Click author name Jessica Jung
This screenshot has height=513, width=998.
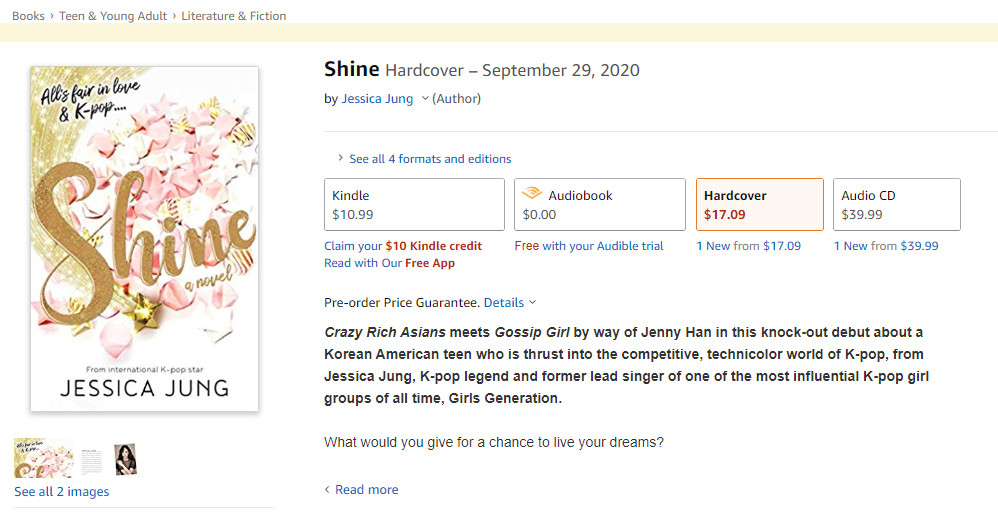377,99
